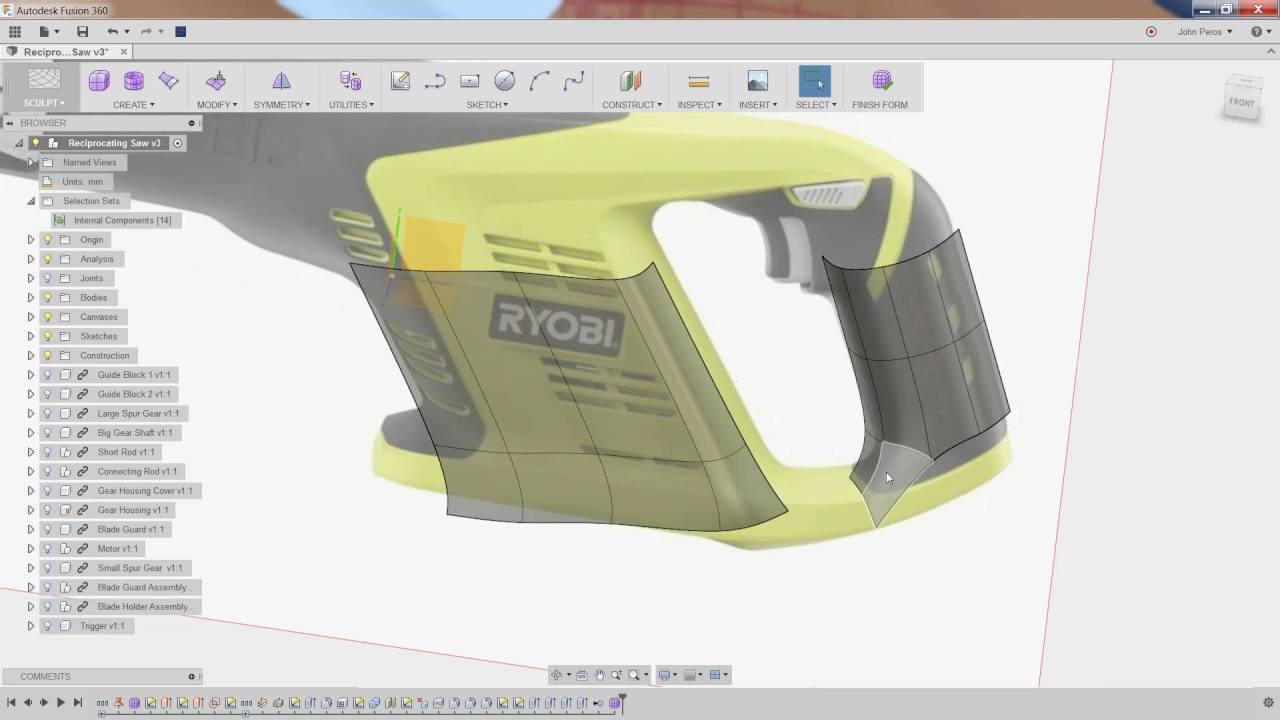Toggle visibility bulb of Canvases folder

[47, 317]
